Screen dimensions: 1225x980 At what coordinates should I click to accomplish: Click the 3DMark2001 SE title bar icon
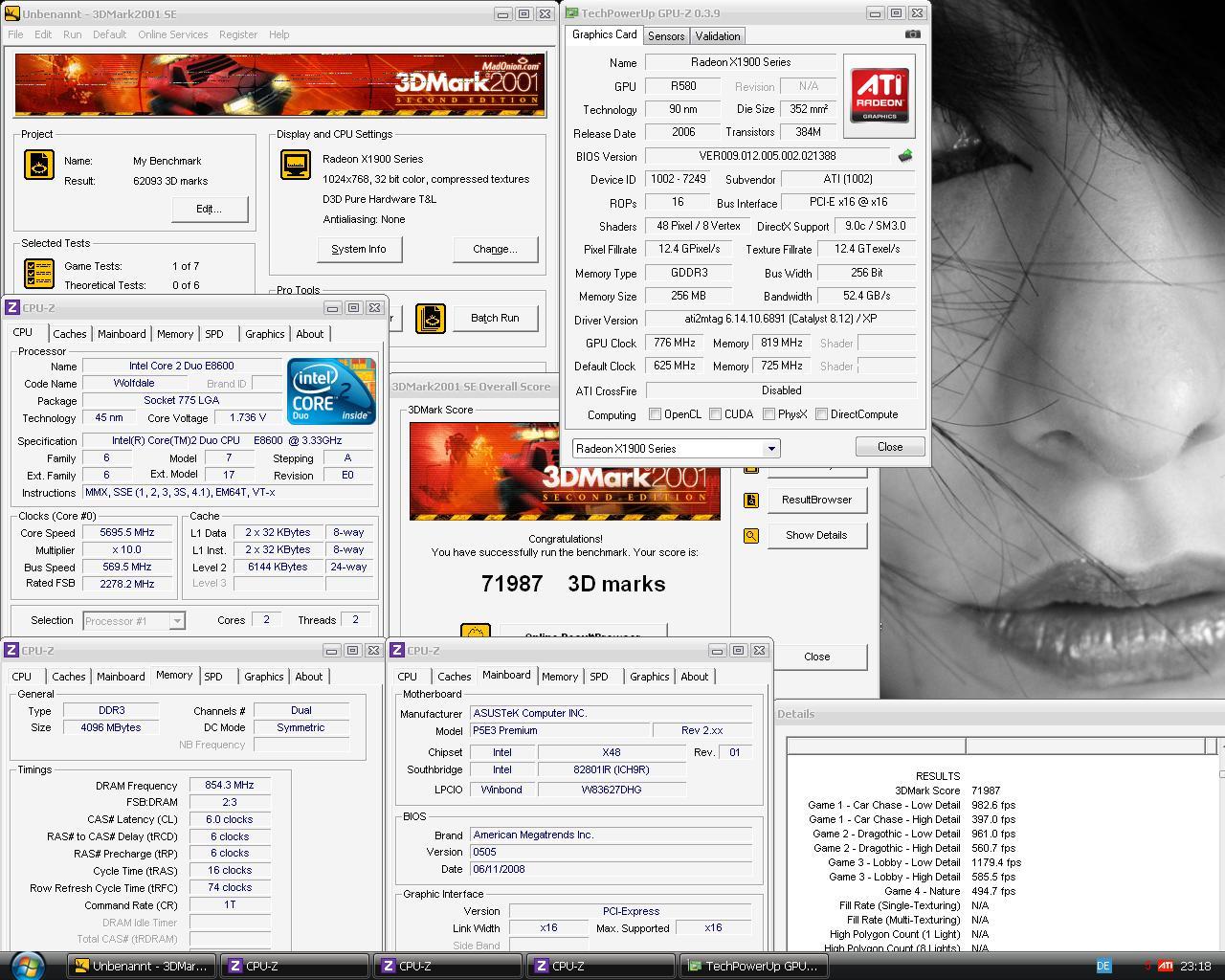(12, 13)
